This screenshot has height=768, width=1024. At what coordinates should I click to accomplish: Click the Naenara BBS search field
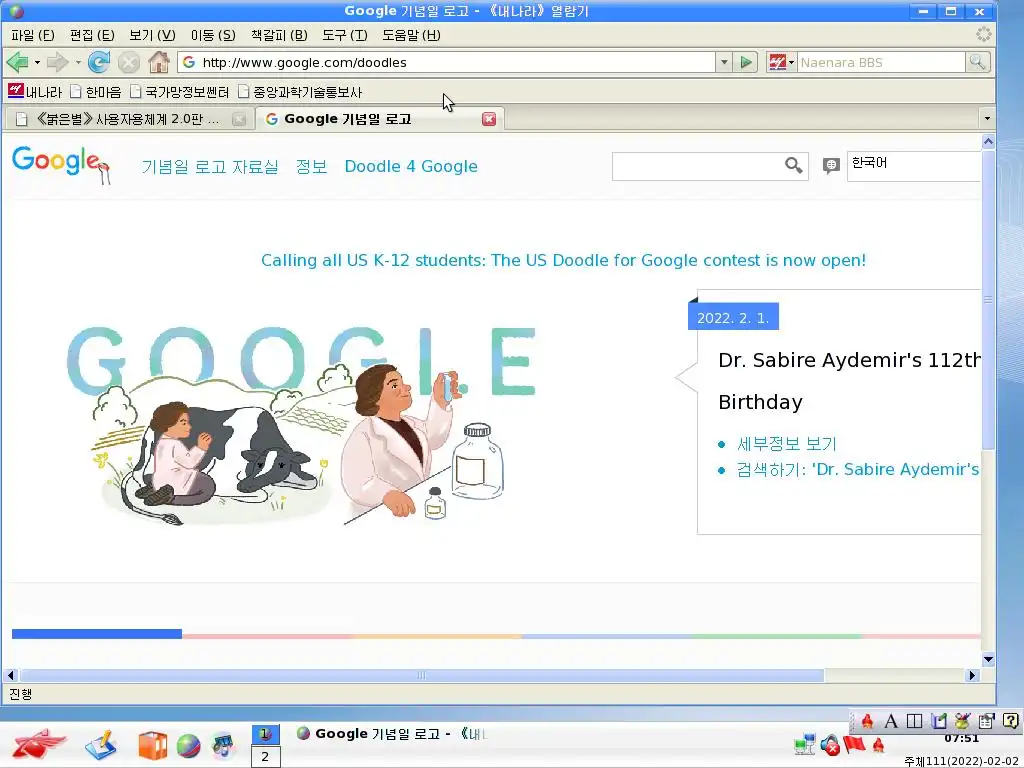click(x=880, y=63)
